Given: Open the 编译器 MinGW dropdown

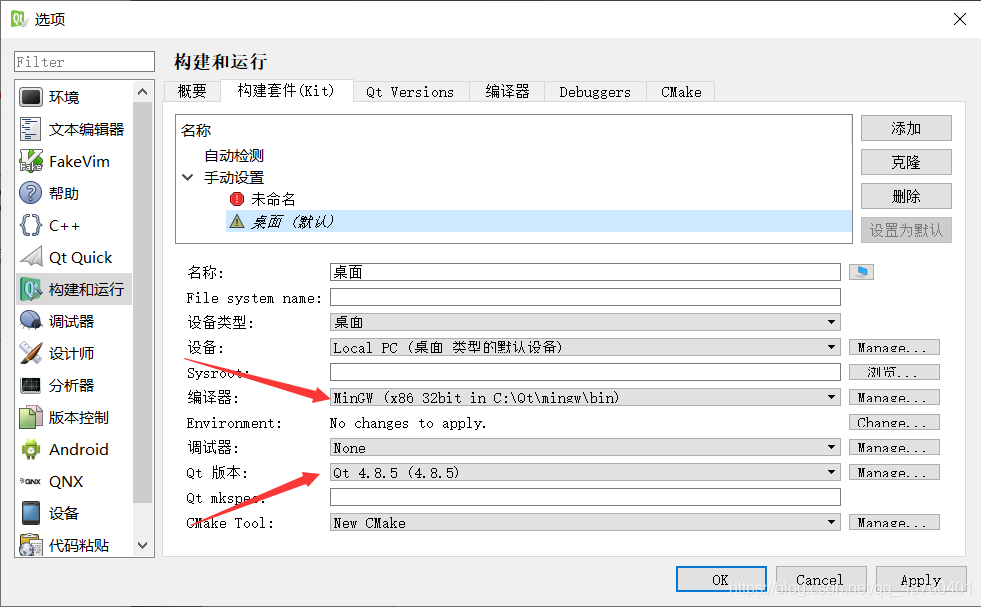Looking at the screenshot, I should pyautogui.click(x=585, y=397).
